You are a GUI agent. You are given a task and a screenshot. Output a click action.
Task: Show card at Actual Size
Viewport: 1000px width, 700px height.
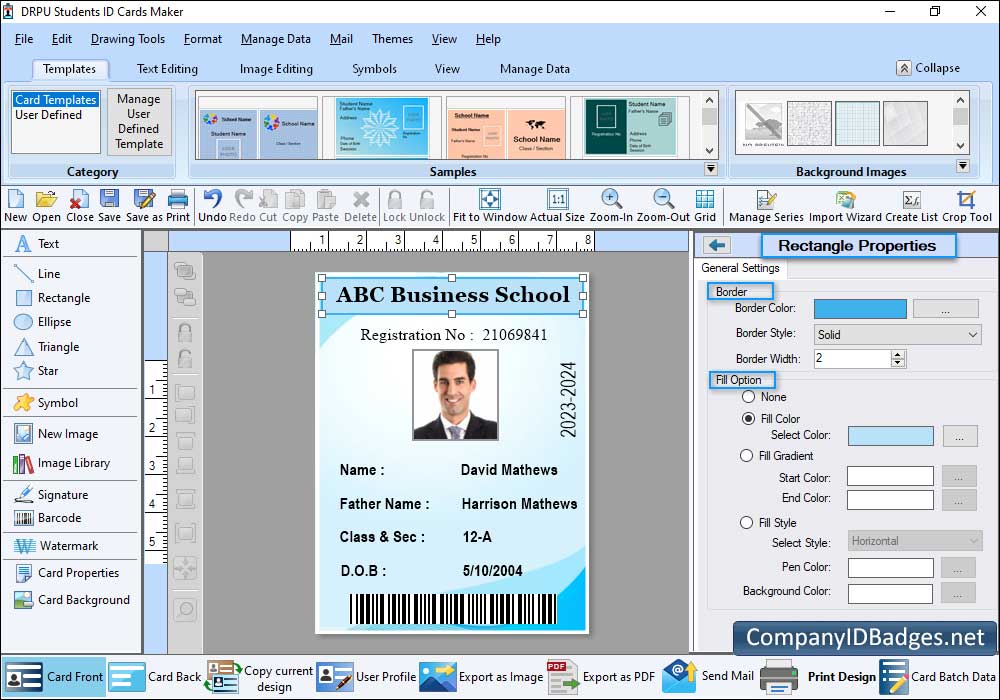tap(557, 205)
